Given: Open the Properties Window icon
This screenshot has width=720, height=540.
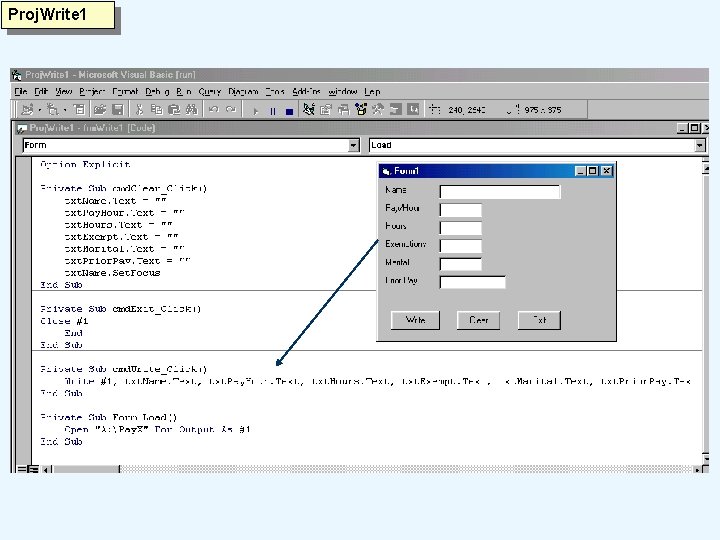Looking at the screenshot, I should (x=326, y=110).
